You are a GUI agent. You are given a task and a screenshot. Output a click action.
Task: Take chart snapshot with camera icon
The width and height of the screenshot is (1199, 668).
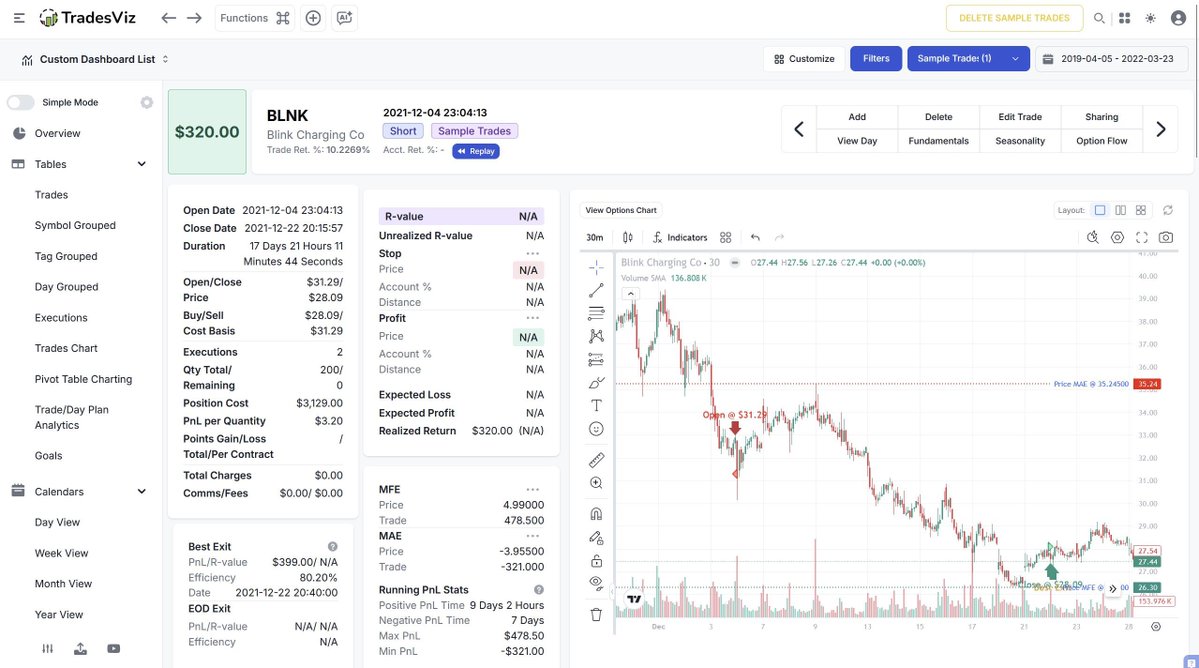tap(1165, 238)
